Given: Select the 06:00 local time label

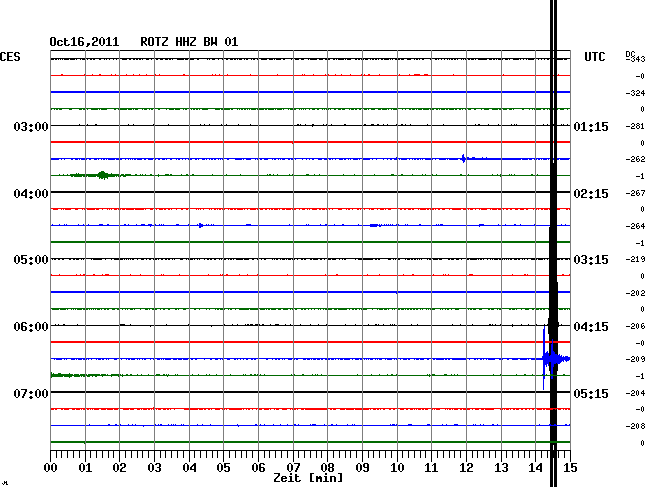Looking at the screenshot, I should 31,327.
